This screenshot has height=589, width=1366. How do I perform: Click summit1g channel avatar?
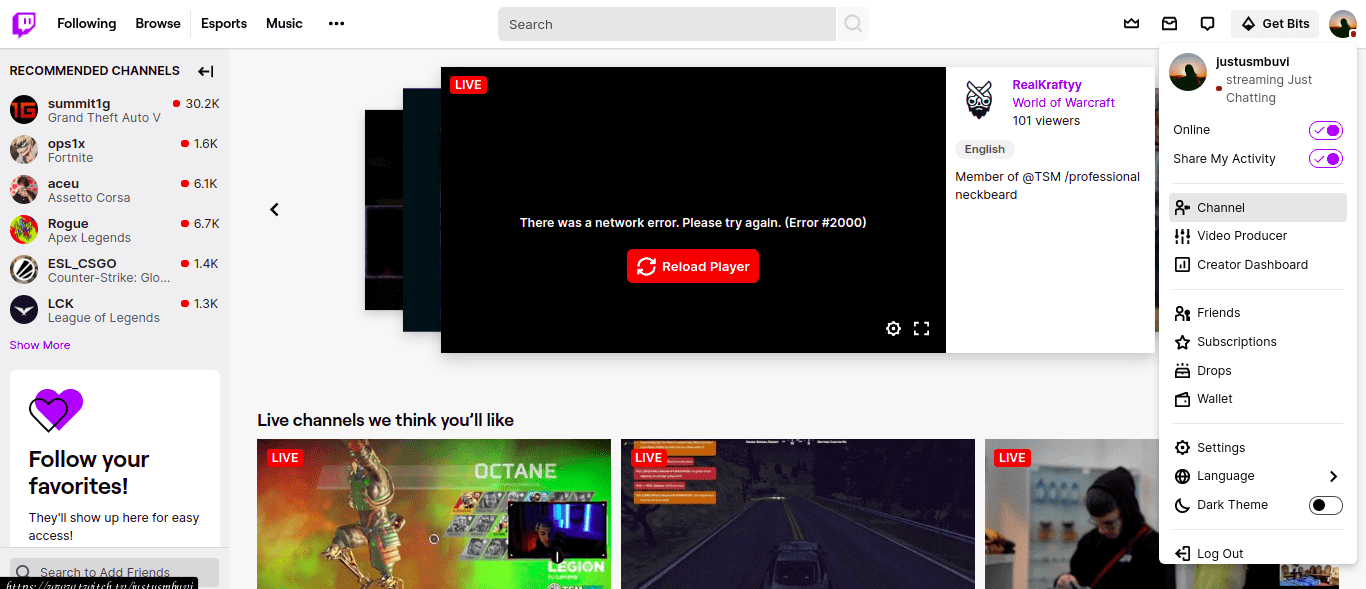[24, 110]
